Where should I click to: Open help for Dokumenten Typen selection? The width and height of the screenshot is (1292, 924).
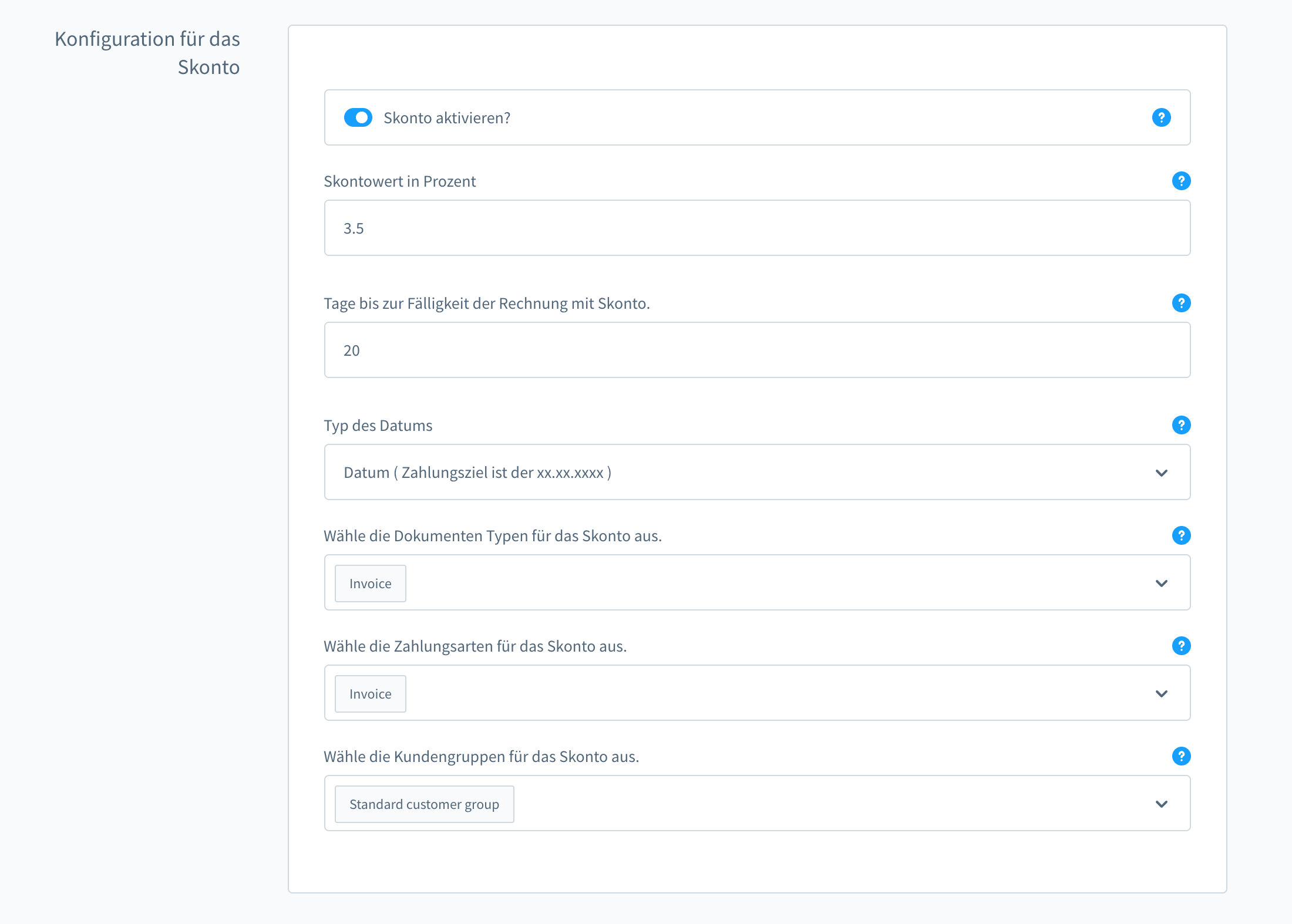click(x=1181, y=535)
